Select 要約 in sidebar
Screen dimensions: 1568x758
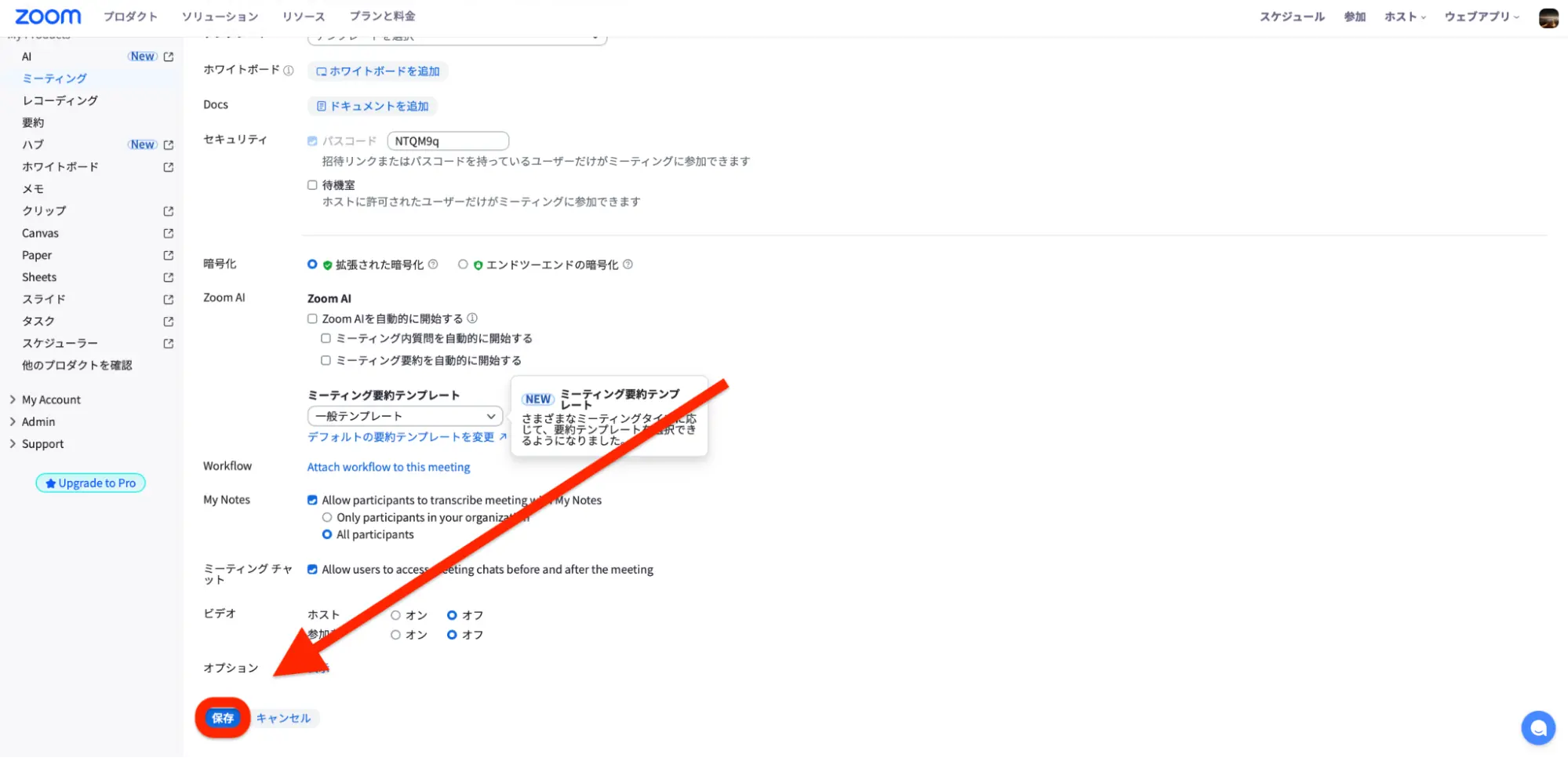(33, 122)
